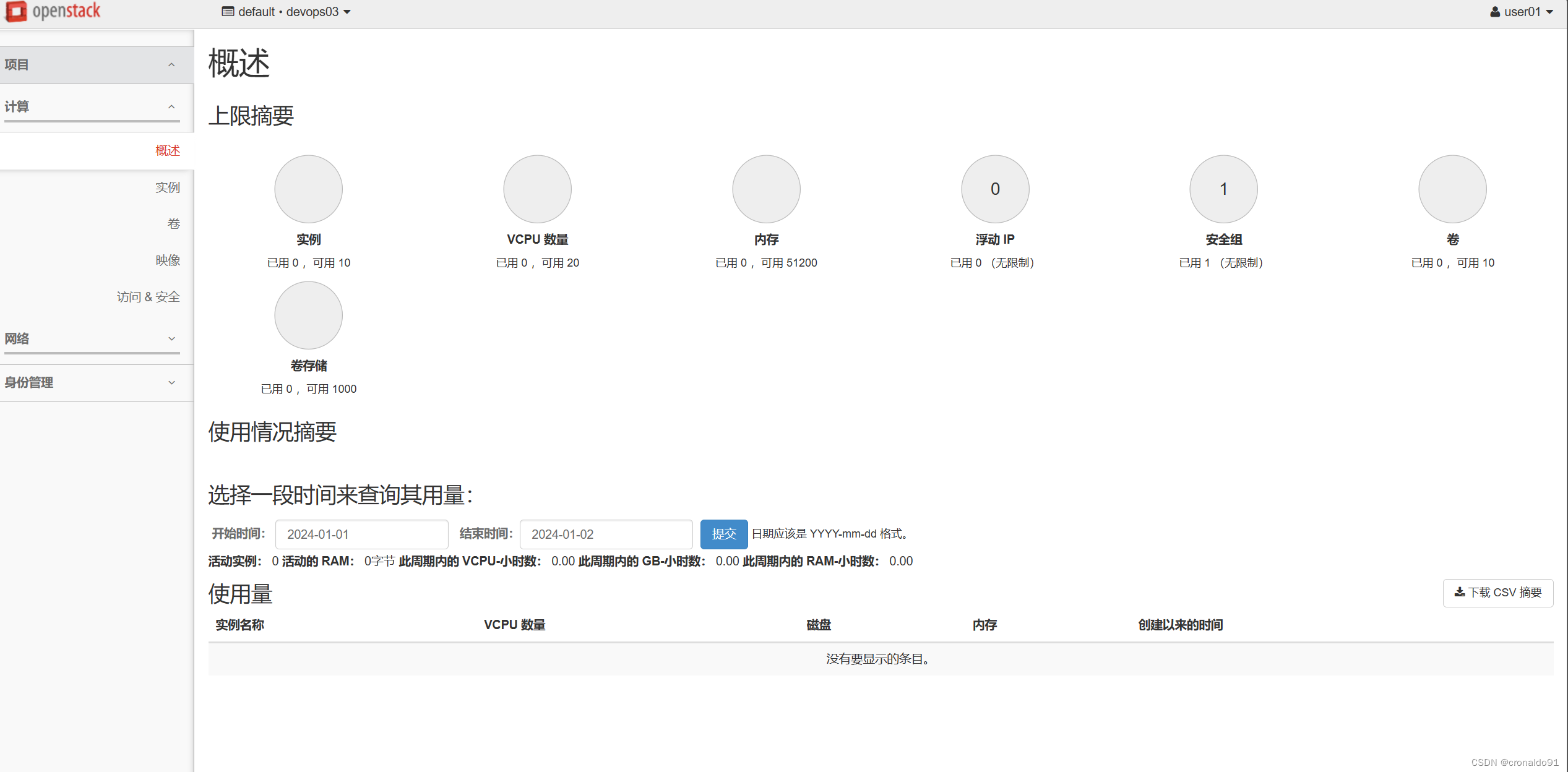The width and height of the screenshot is (1568, 772).
Task: Click the VCPU 数量 usage gauge circle
Action: point(537,189)
